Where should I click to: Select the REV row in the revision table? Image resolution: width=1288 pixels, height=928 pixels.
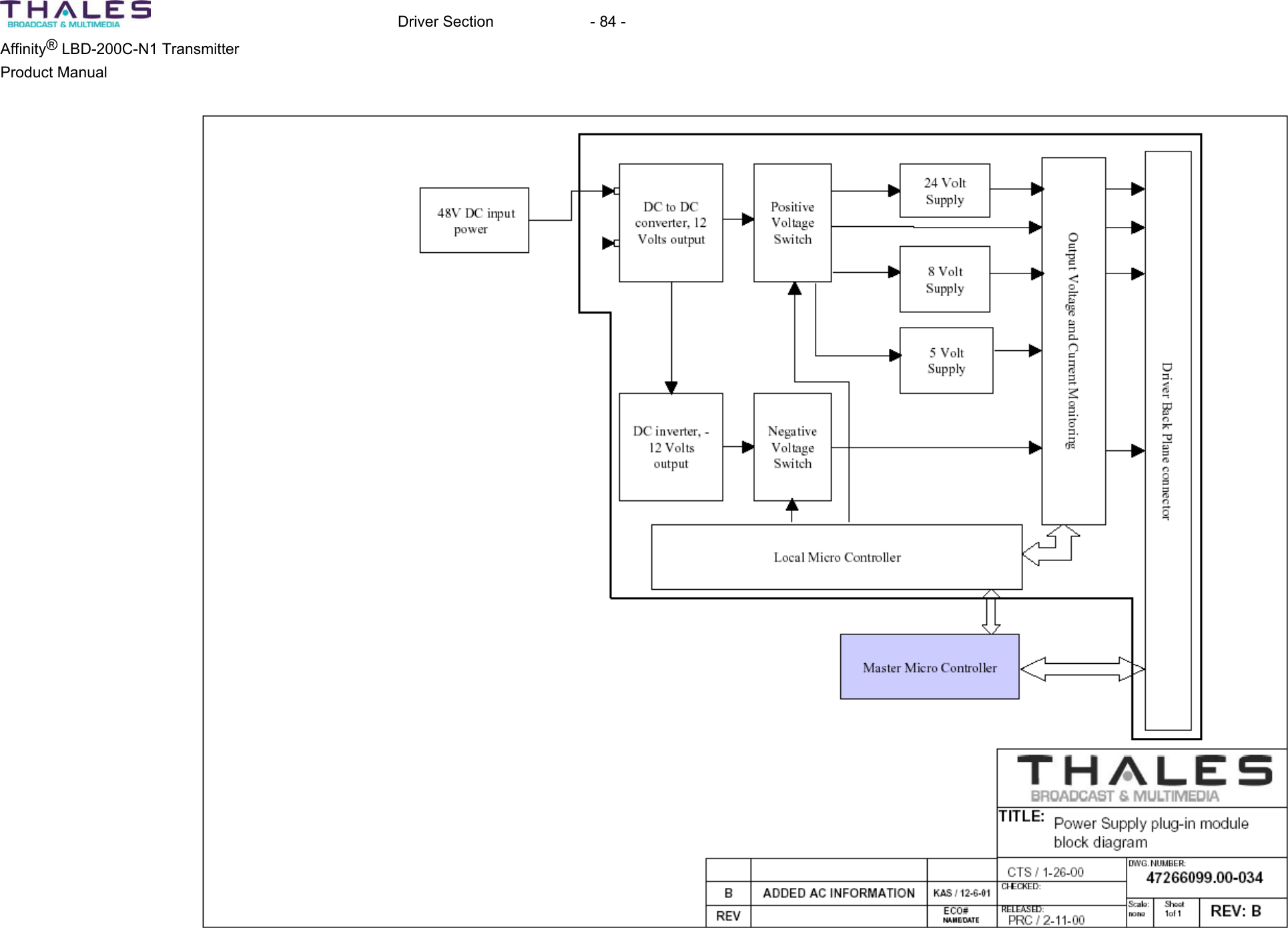click(x=727, y=915)
